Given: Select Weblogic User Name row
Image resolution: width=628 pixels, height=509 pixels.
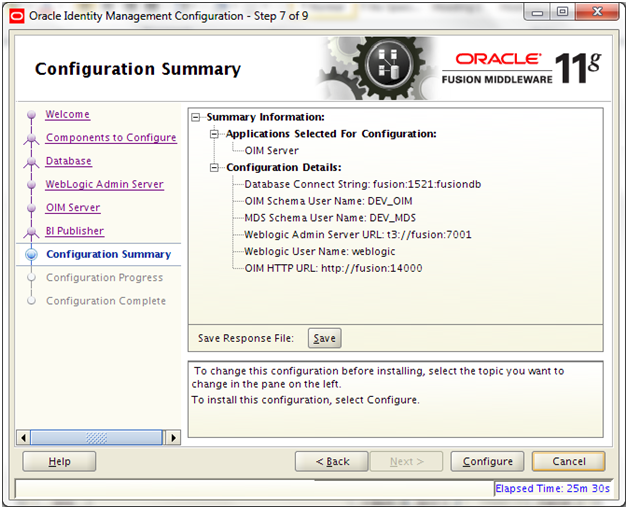Looking at the screenshot, I should [320, 251].
